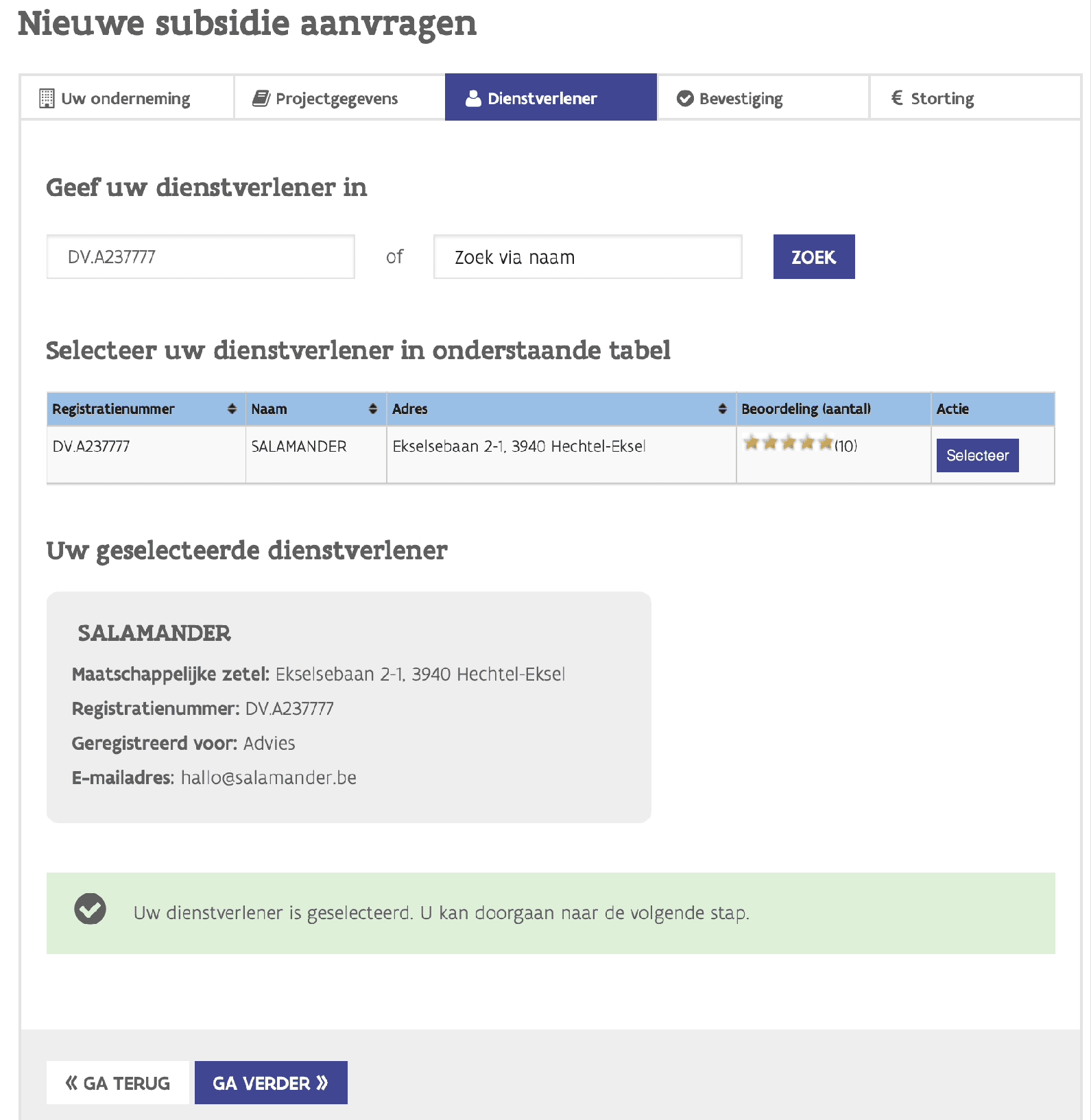Focus the registration number input field
This screenshot has width=1091, height=1120.
pyautogui.click(x=200, y=257)
